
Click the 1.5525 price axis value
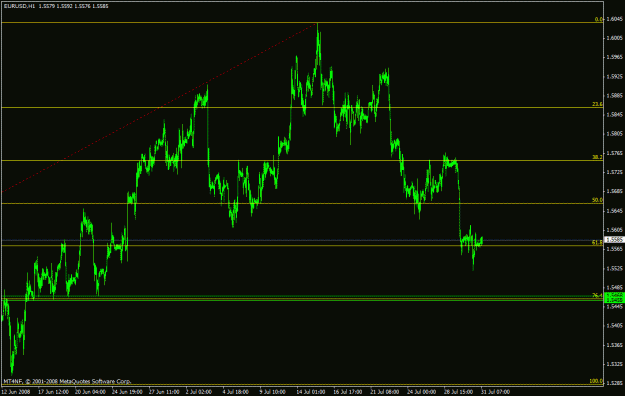coord(615,268)
